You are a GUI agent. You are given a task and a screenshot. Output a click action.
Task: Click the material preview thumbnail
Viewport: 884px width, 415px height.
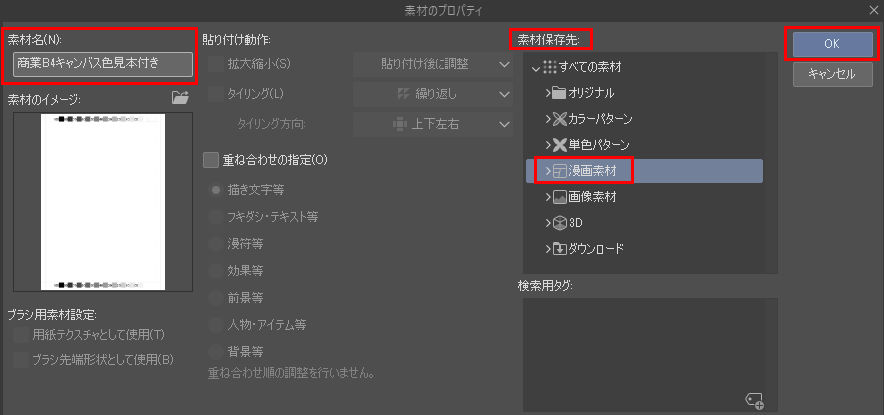103,202
